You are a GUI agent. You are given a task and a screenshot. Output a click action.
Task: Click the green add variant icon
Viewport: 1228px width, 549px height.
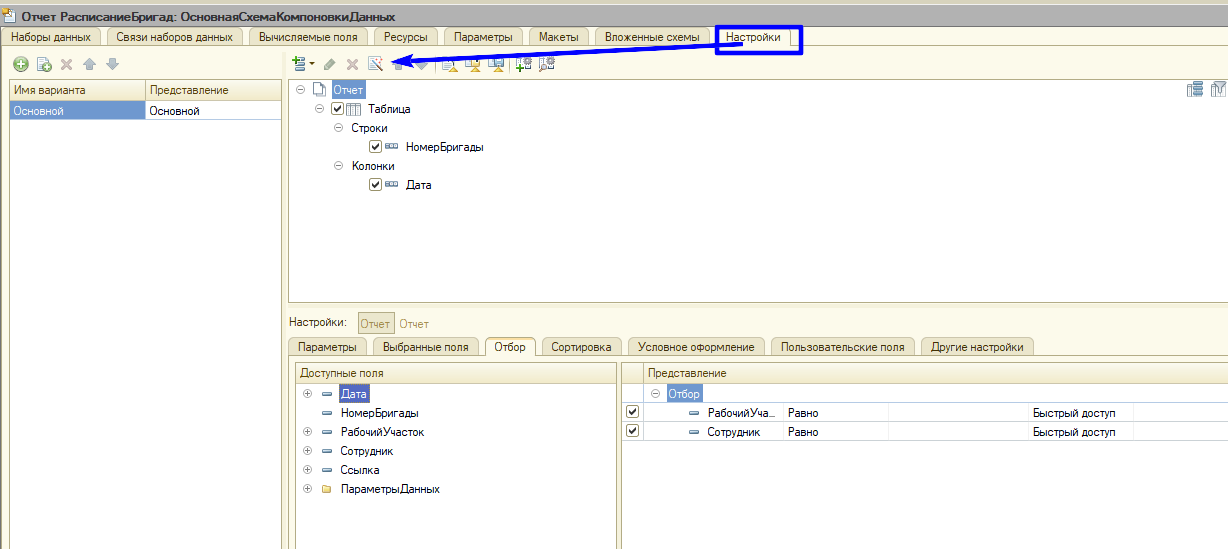20,64
